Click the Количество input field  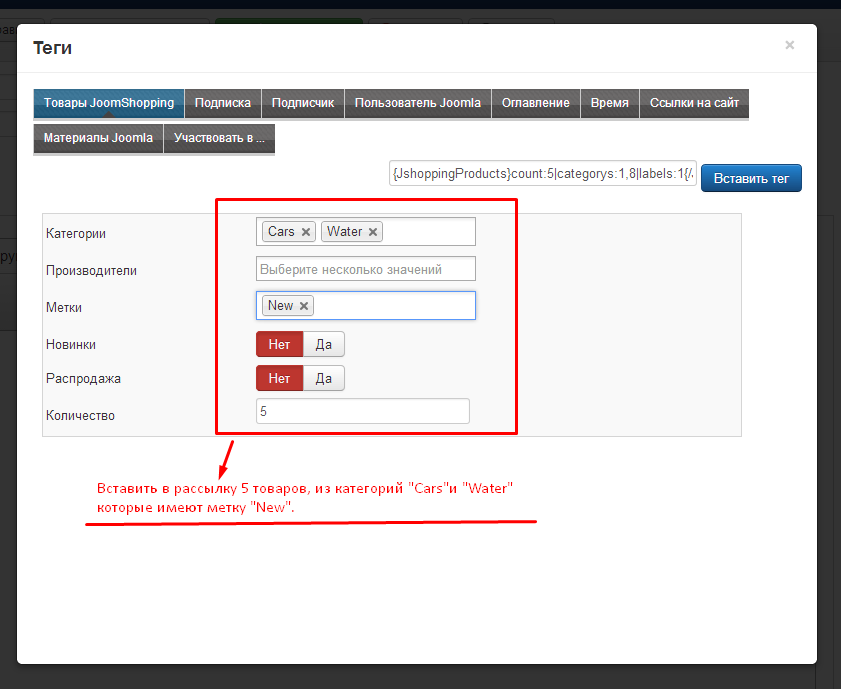pos(362,411)
